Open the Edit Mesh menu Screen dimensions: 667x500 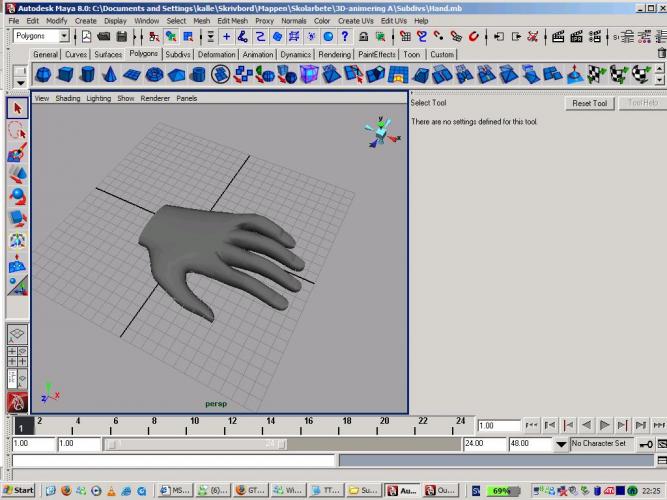(x=232, y=20)
